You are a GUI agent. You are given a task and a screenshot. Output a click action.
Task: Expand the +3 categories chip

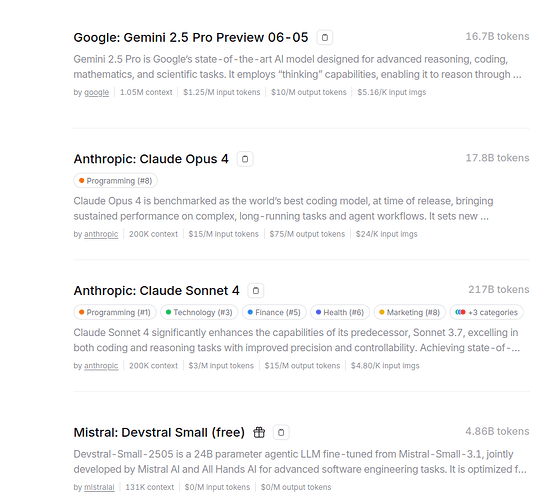pos(487,312)
